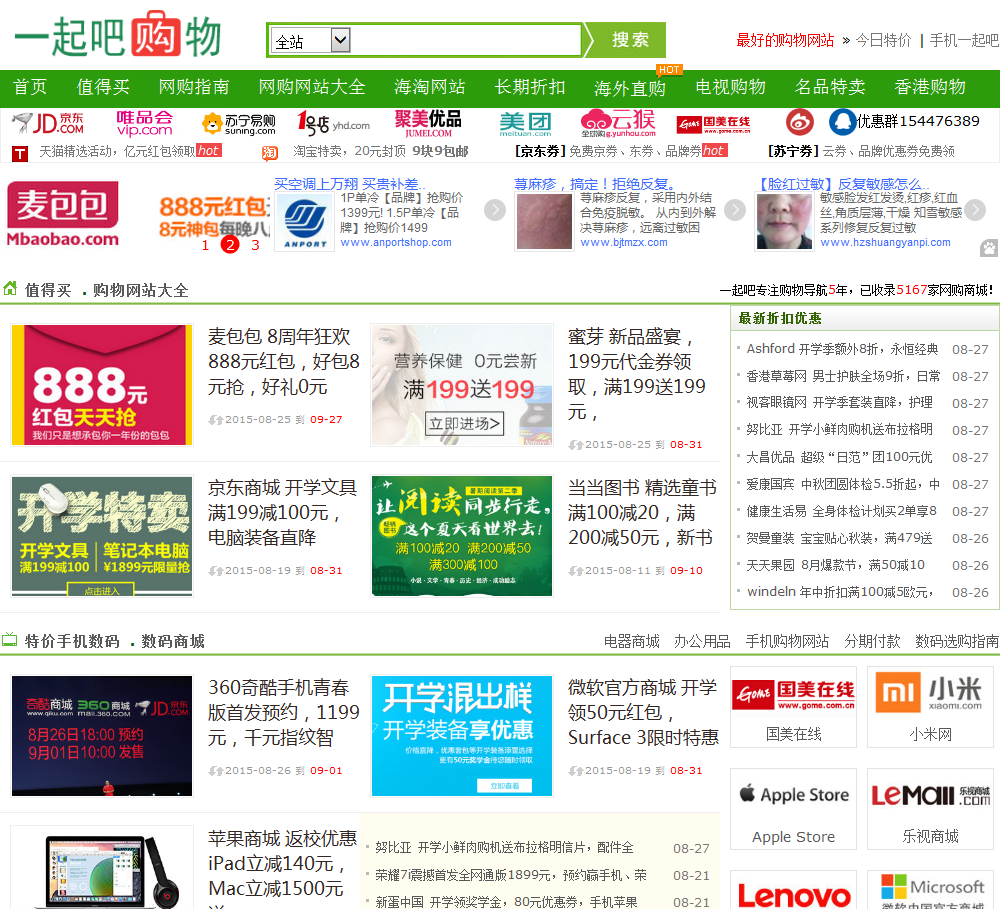The height and width of the screenshot is (909, 1000).
Task: Open the 海淘网站 navigation item
Action: point(430,87)
